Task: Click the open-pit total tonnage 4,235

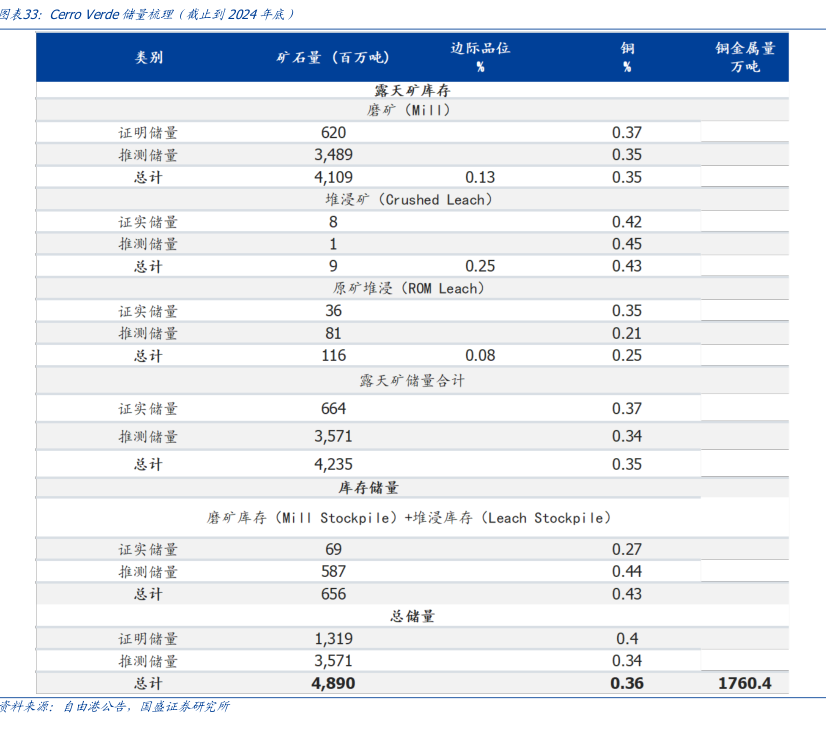Action: click(333, 464)
